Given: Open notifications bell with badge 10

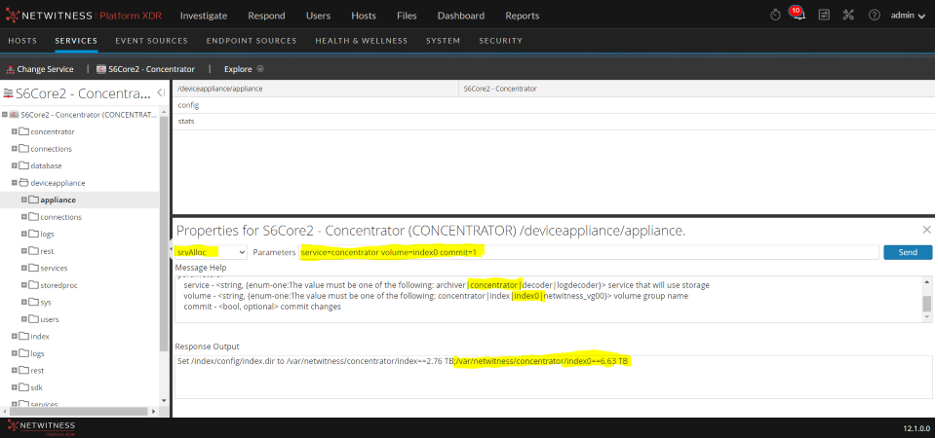Looking at the screenshot, I should coord(798,14).
